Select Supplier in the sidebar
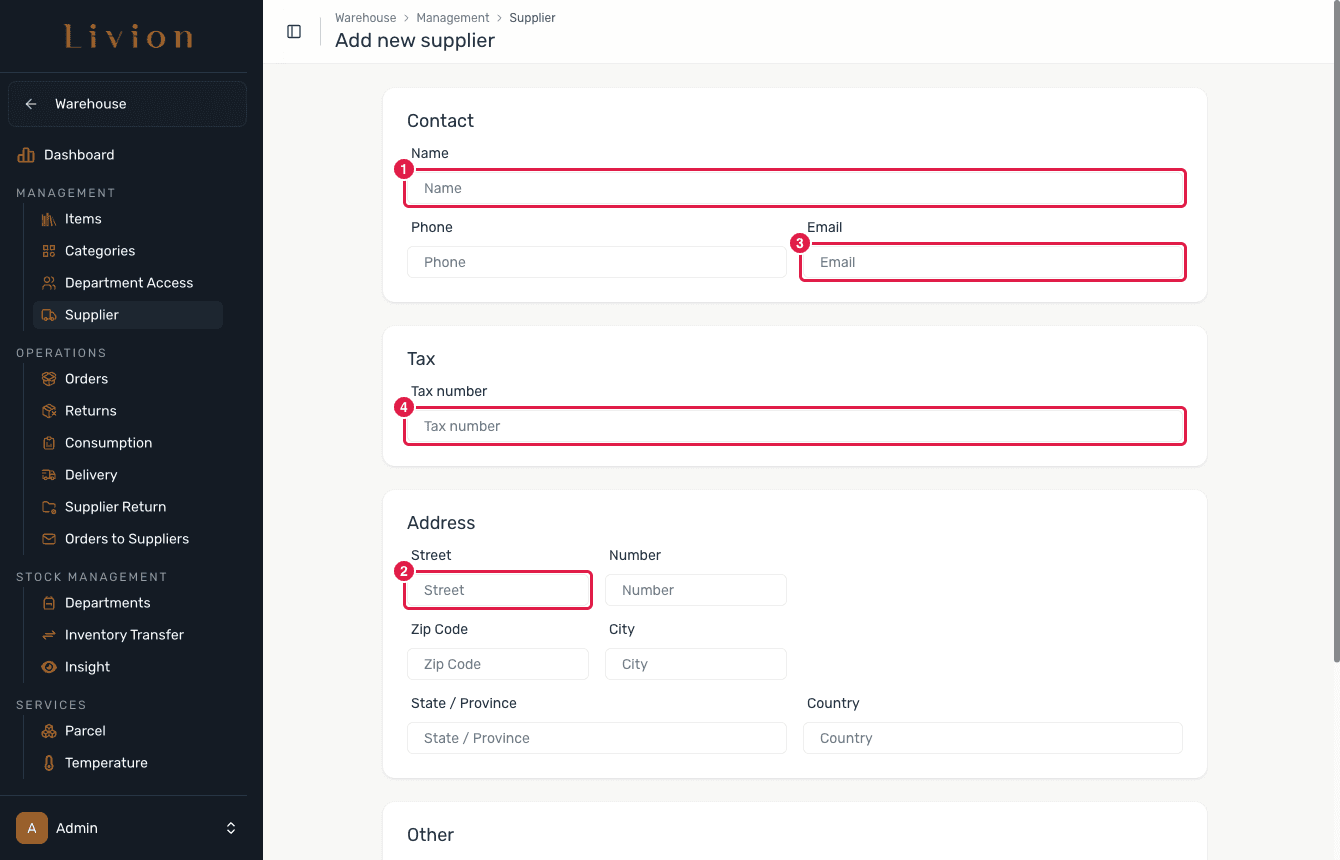The height and width of the screenshot is (860, 1340). pos(128,315)
